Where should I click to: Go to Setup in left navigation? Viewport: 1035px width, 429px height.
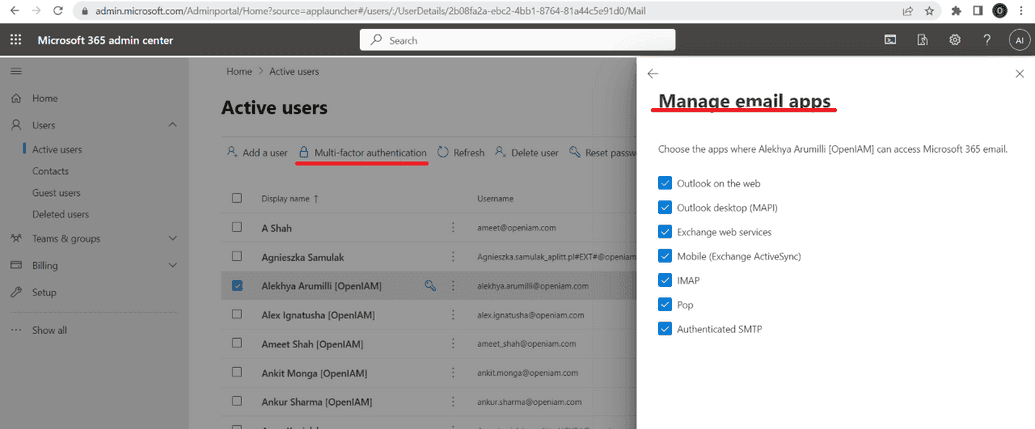(x=44, y=292)
